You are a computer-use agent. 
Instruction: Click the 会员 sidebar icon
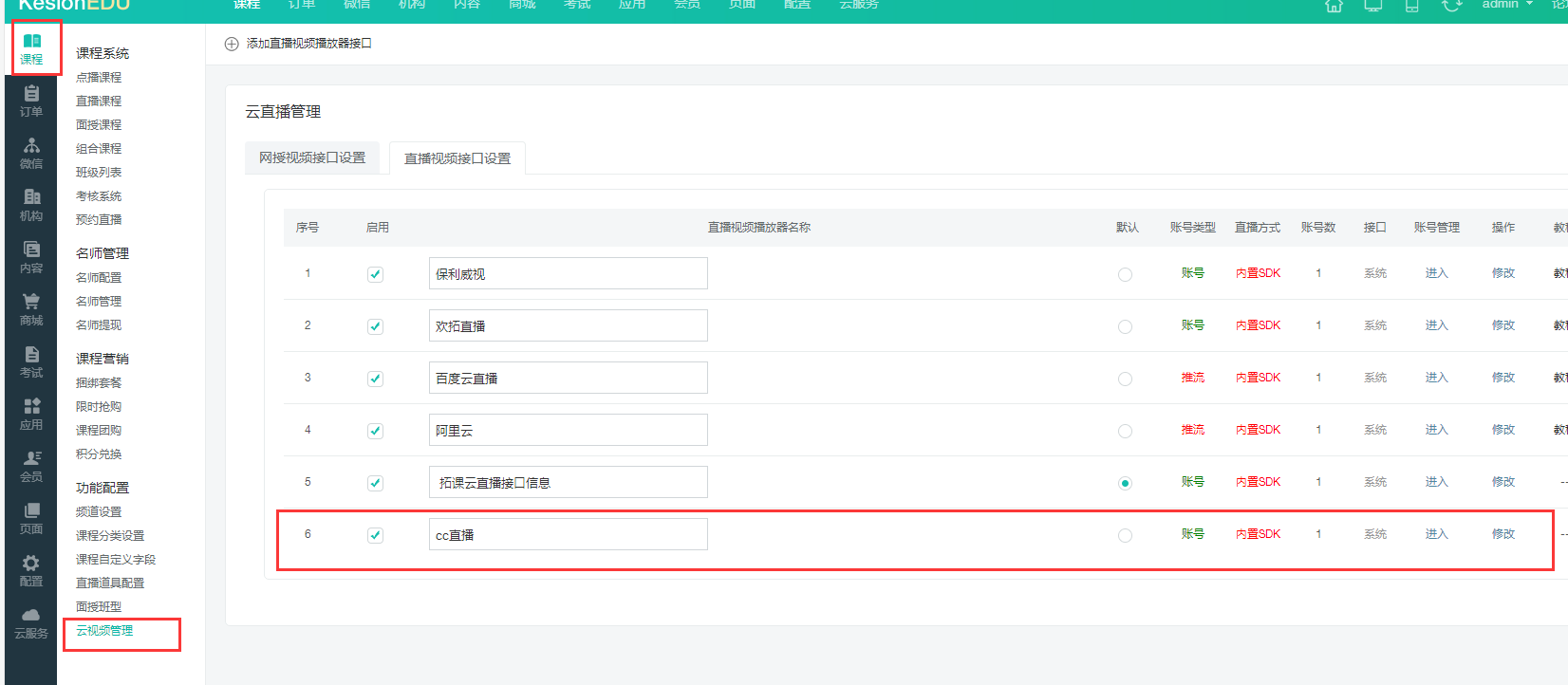coord(31,466)
